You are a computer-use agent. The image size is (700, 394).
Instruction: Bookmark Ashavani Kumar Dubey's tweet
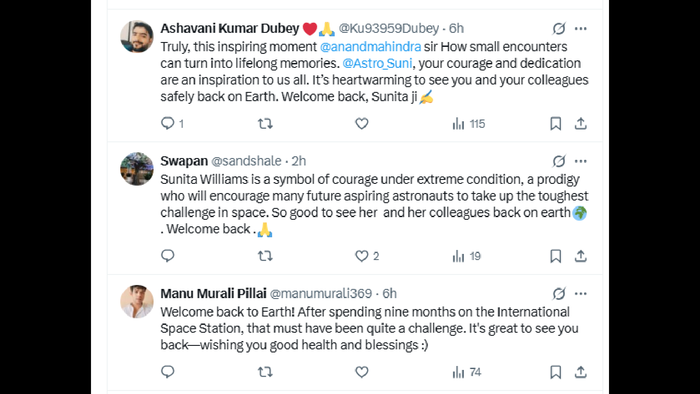555,124
